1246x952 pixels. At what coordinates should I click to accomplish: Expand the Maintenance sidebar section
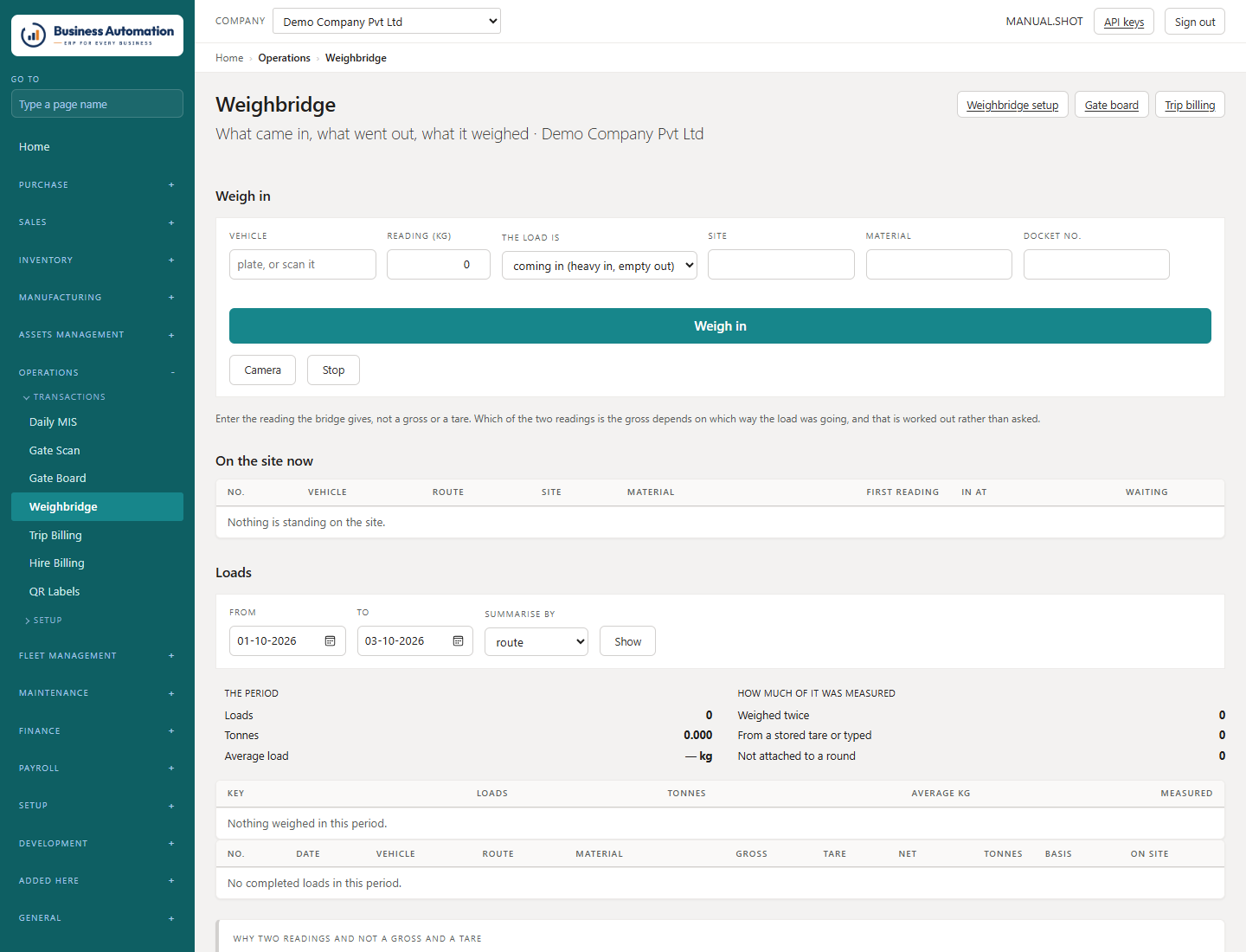coord(97,693)
